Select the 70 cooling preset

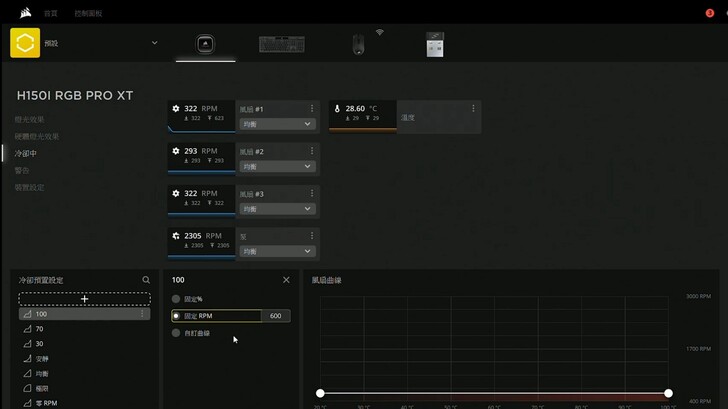[84, 329]
